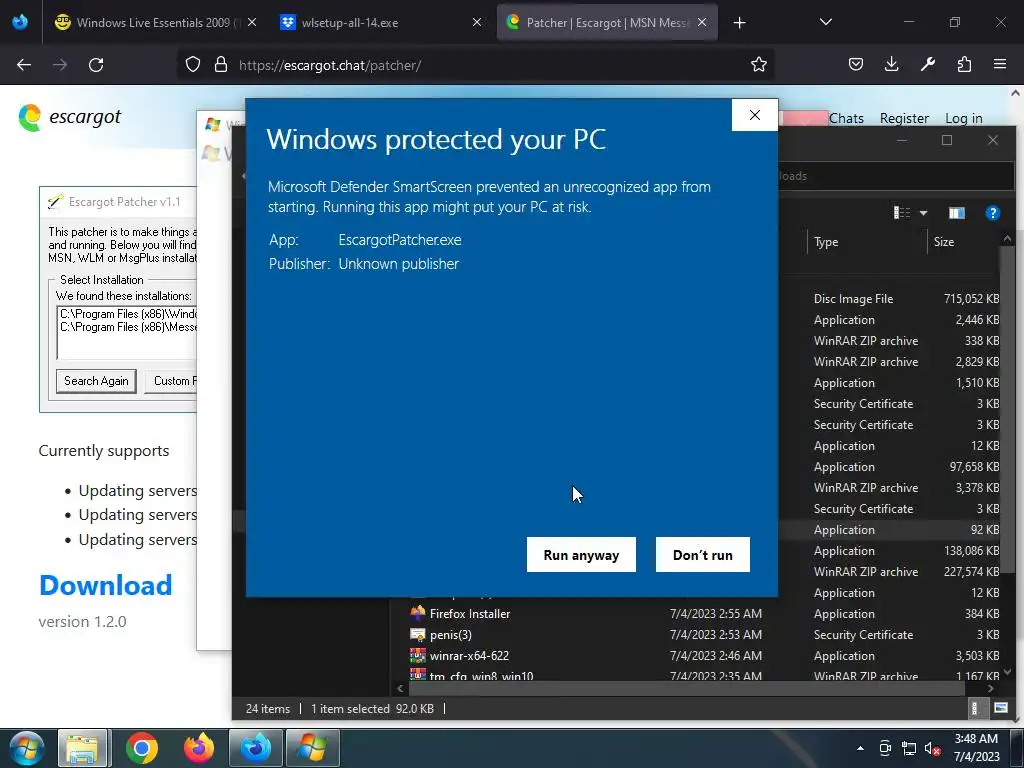Expand the list all tabs chevron
Viewport: 1024px width, 768px height.
click(825, 22)
